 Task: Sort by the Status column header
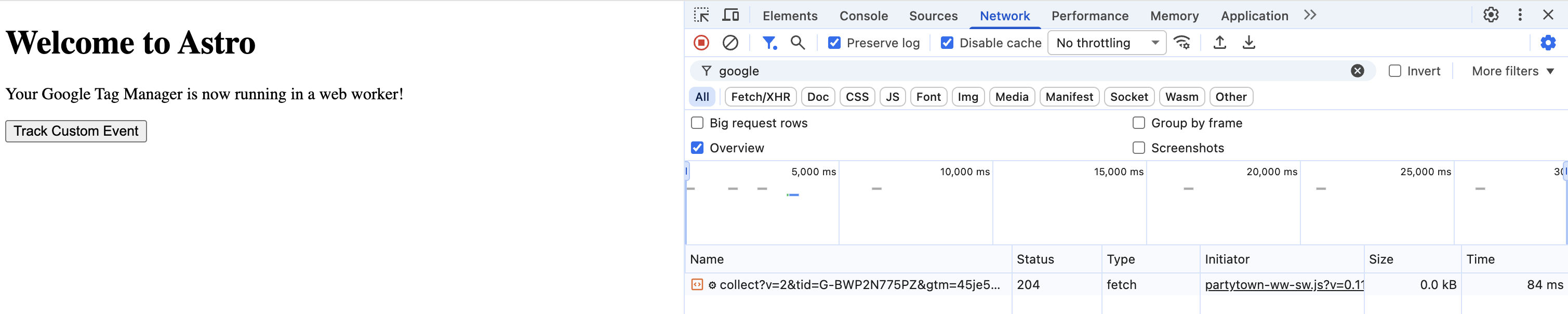[x=1057, y=259]
